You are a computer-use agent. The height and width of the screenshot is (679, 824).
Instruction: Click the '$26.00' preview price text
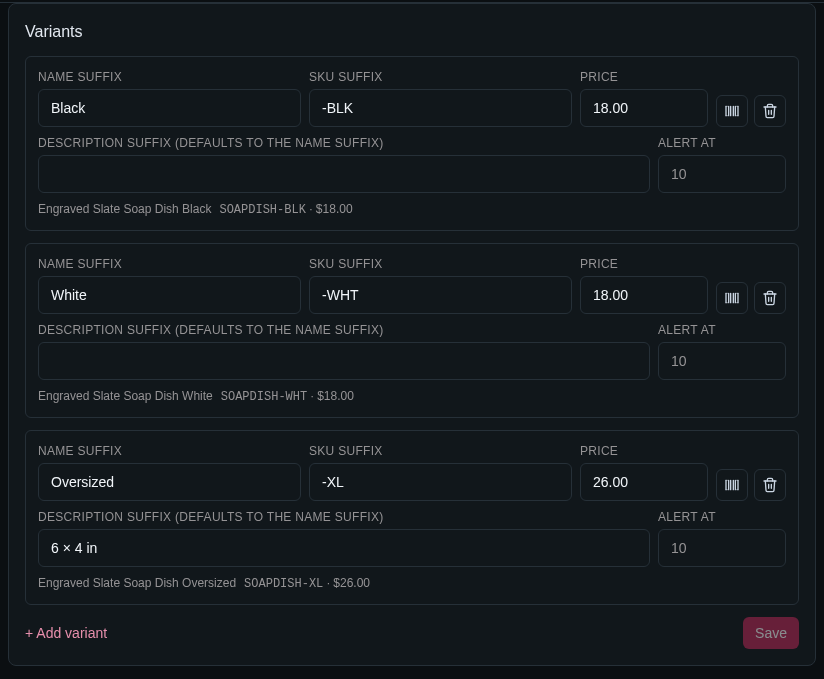[352, 583]
